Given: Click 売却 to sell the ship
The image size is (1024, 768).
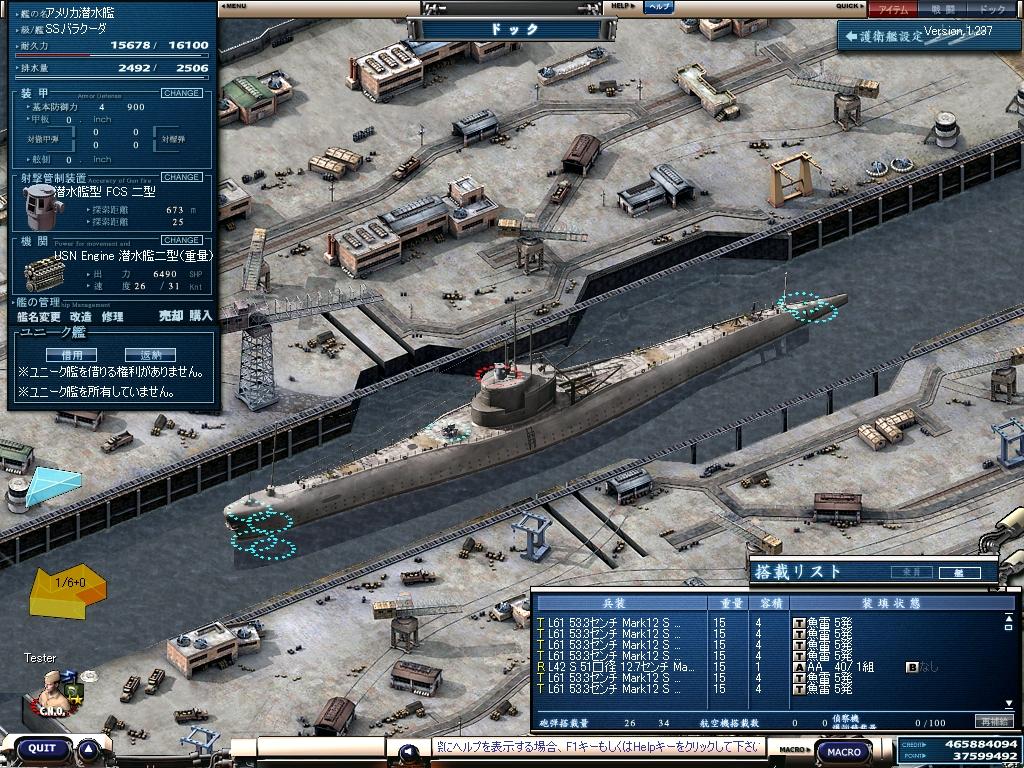Looking at the screenshot, I should 170,316.
